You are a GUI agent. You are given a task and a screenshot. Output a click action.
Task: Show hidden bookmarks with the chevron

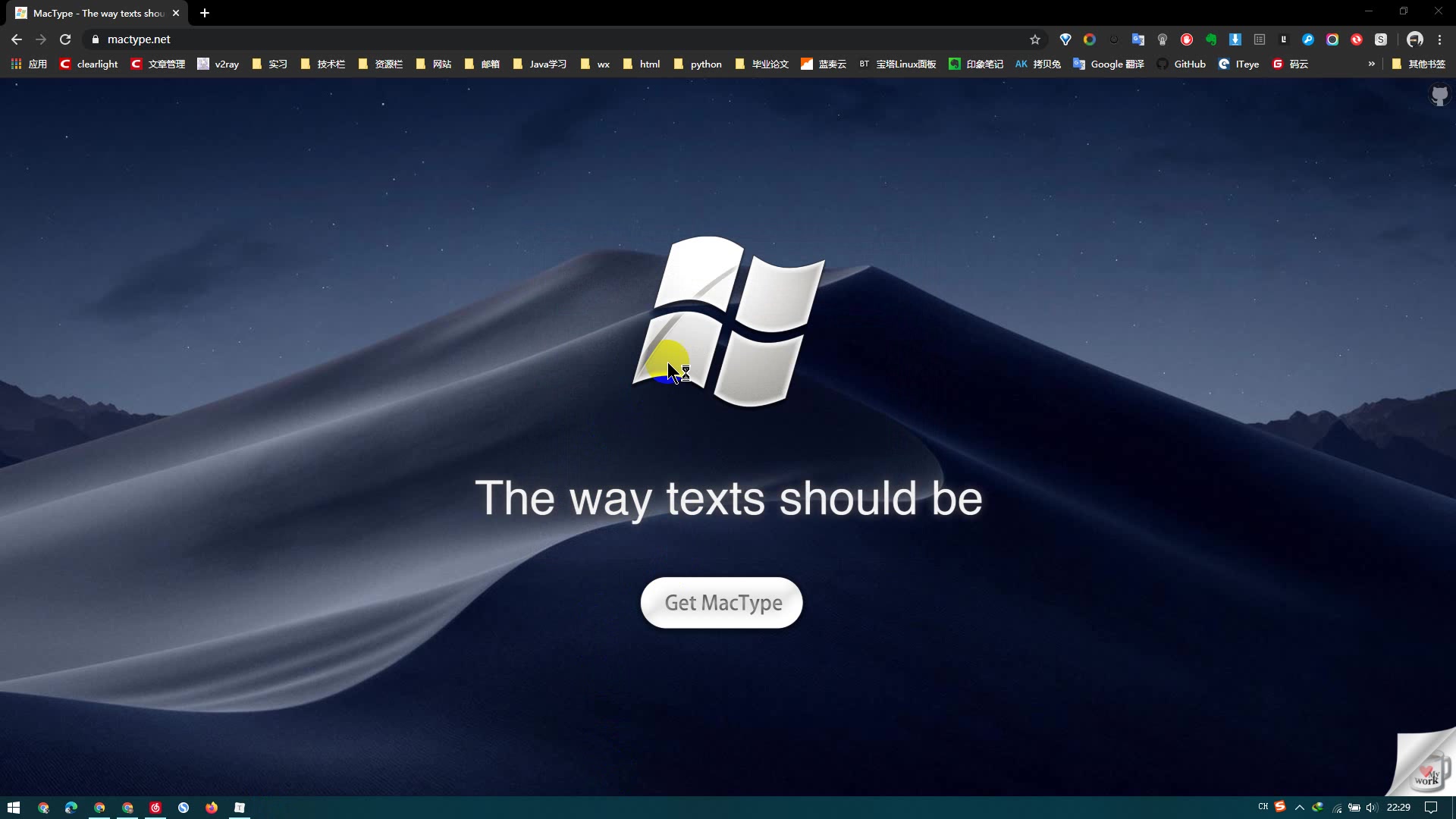pyautogui.click(x=1371, y=64)
